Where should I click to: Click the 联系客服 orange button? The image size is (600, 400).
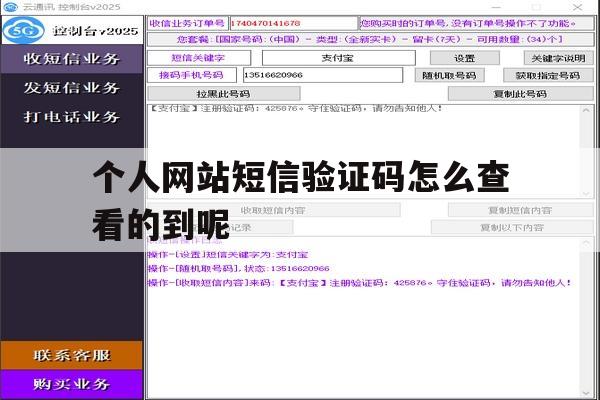(72, 355)
